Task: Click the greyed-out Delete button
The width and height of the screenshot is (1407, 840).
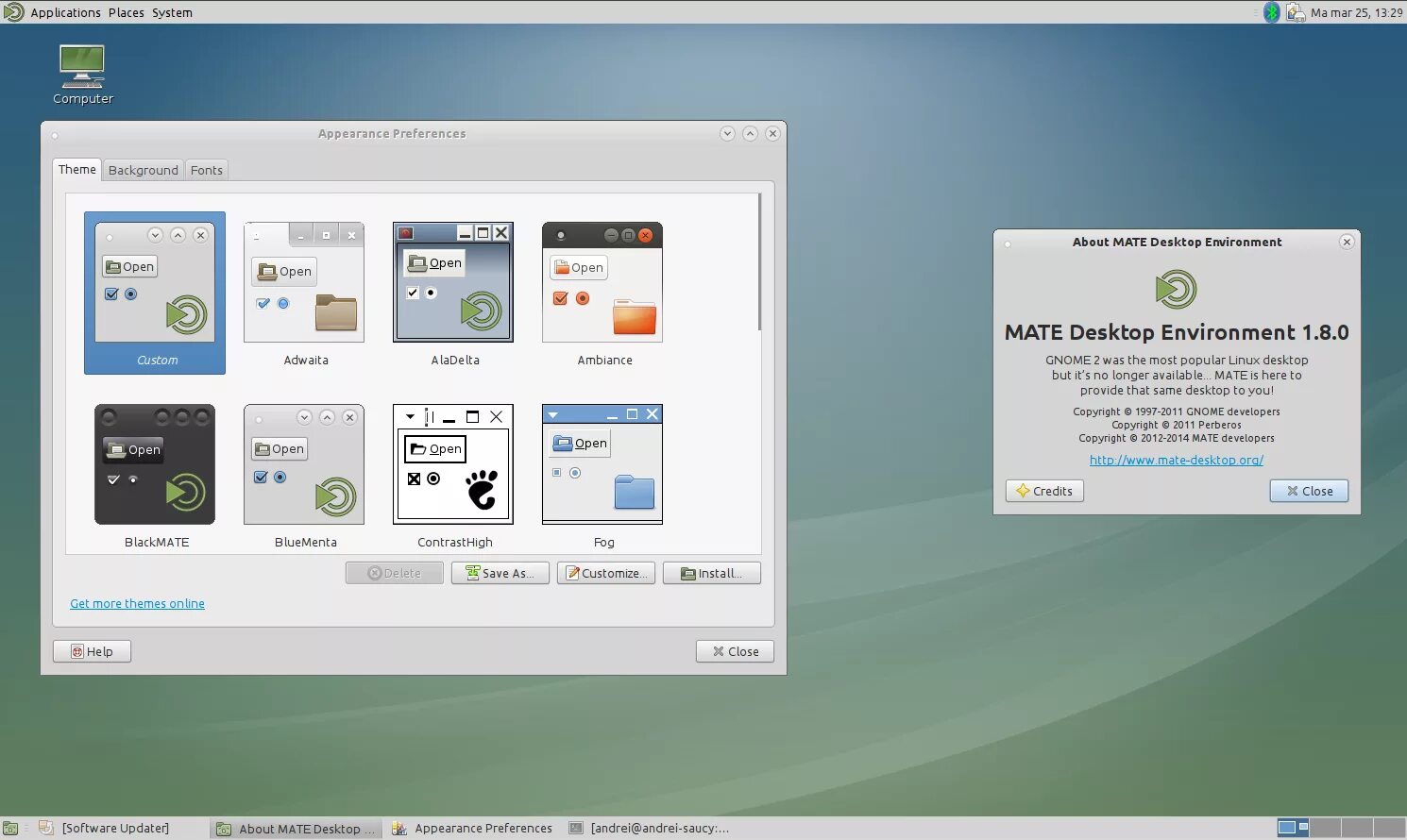Action: (x=395, y=573)
